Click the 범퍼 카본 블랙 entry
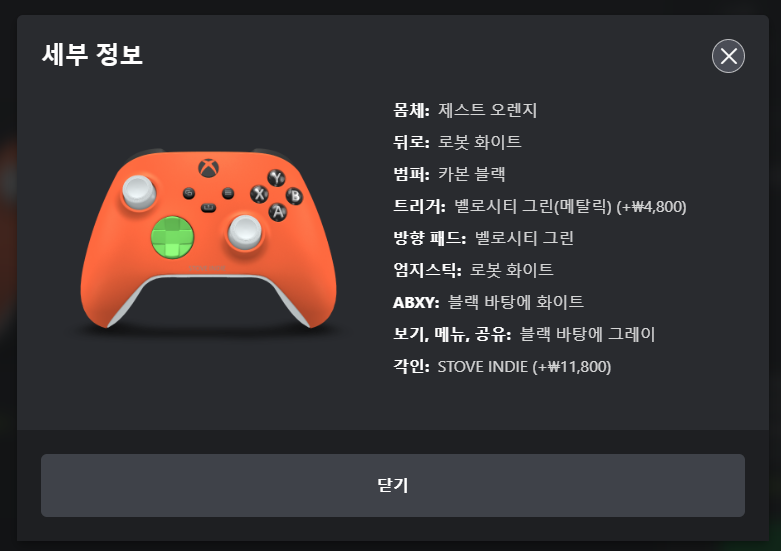781x551 pixels. click(x=449, y=174)
